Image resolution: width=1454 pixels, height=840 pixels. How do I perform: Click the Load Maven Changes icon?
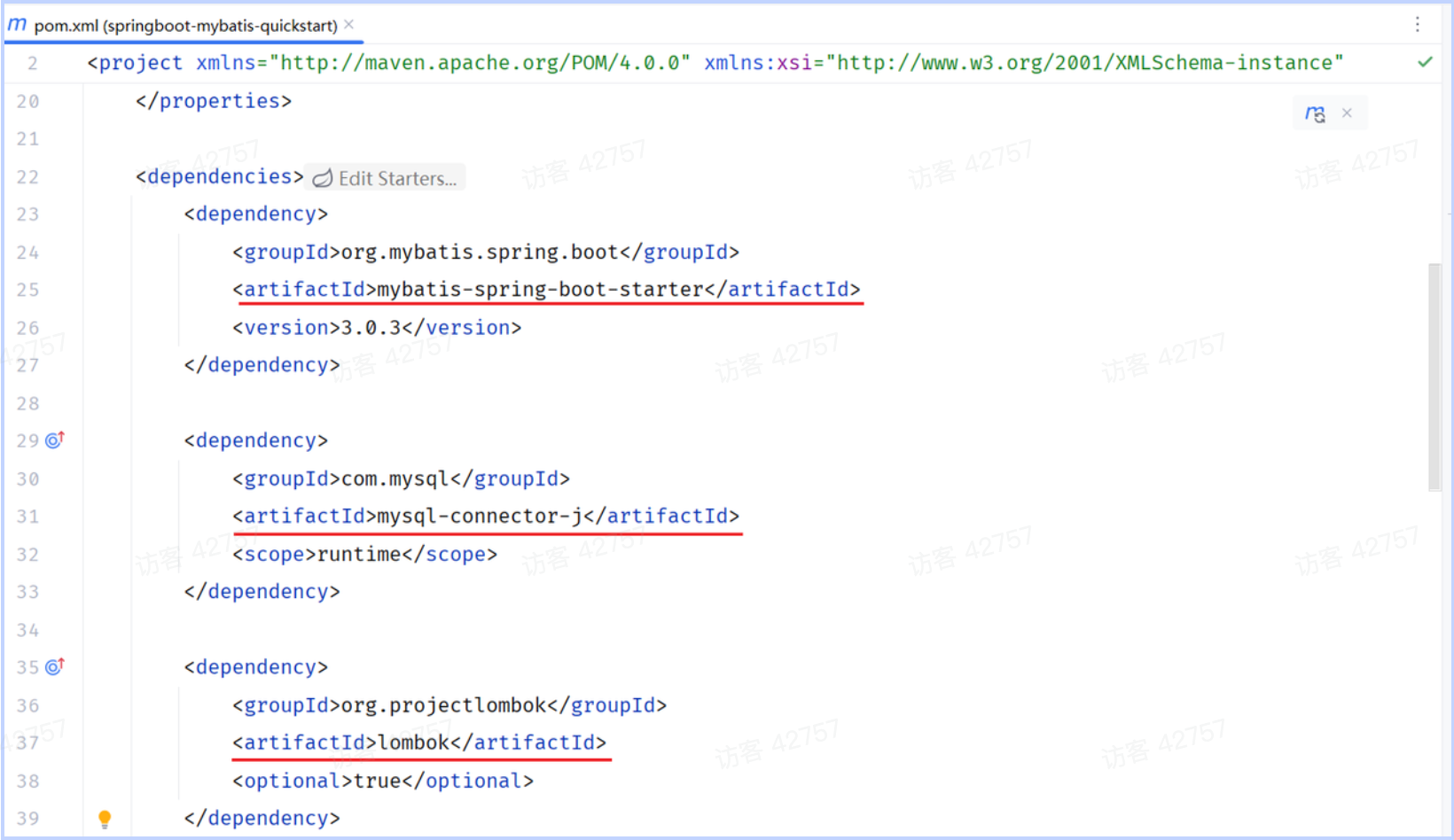[x=1315, y=113]
